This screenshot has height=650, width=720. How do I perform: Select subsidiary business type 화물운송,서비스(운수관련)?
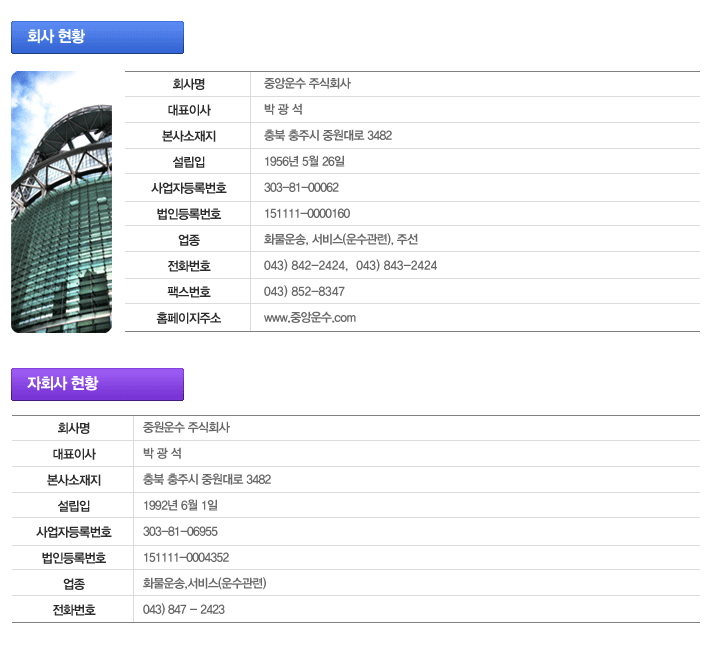click(x=204, y=583)
